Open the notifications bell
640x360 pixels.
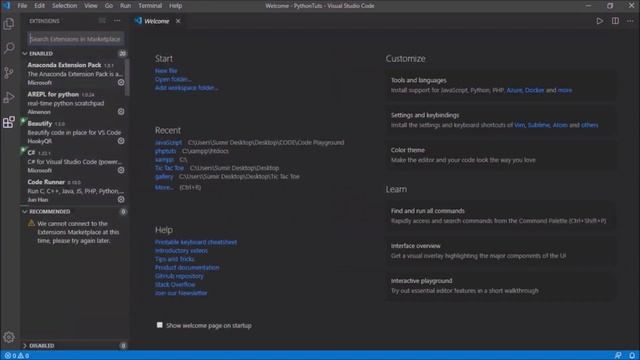(632, 356)
